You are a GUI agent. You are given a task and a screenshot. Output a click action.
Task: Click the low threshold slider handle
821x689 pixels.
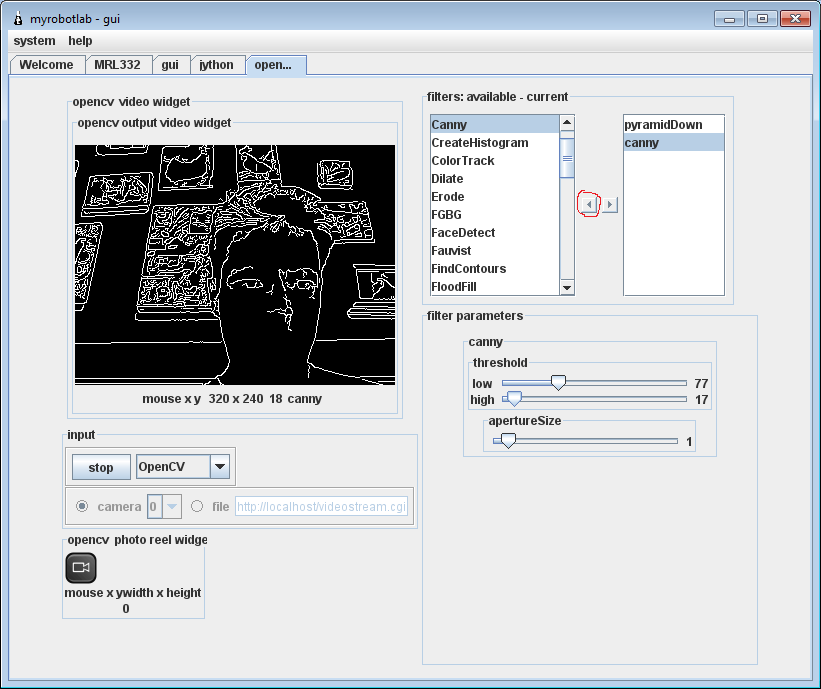(x=559, y=383)
